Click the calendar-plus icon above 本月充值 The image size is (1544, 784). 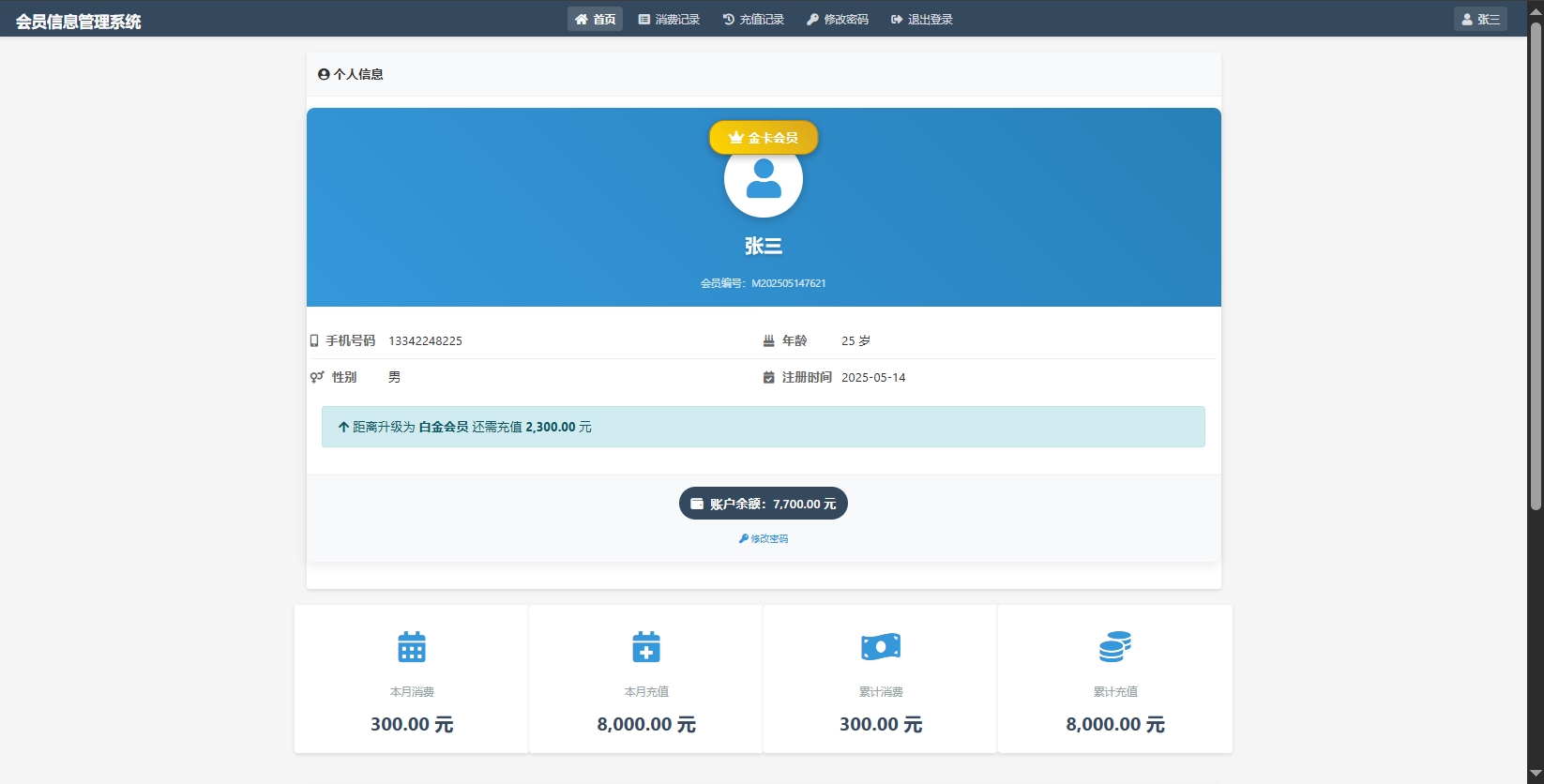(646, 647)
